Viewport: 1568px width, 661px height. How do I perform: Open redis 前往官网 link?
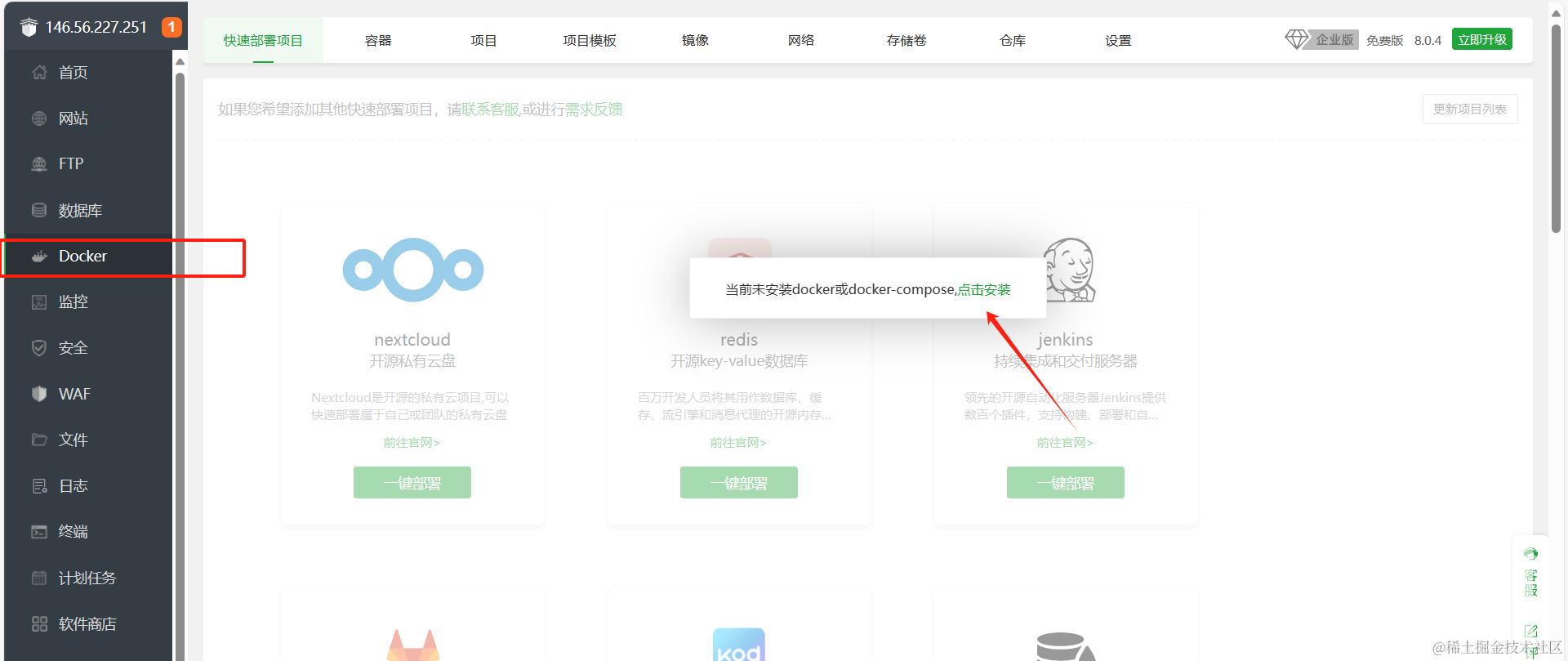tap(738, 442)
